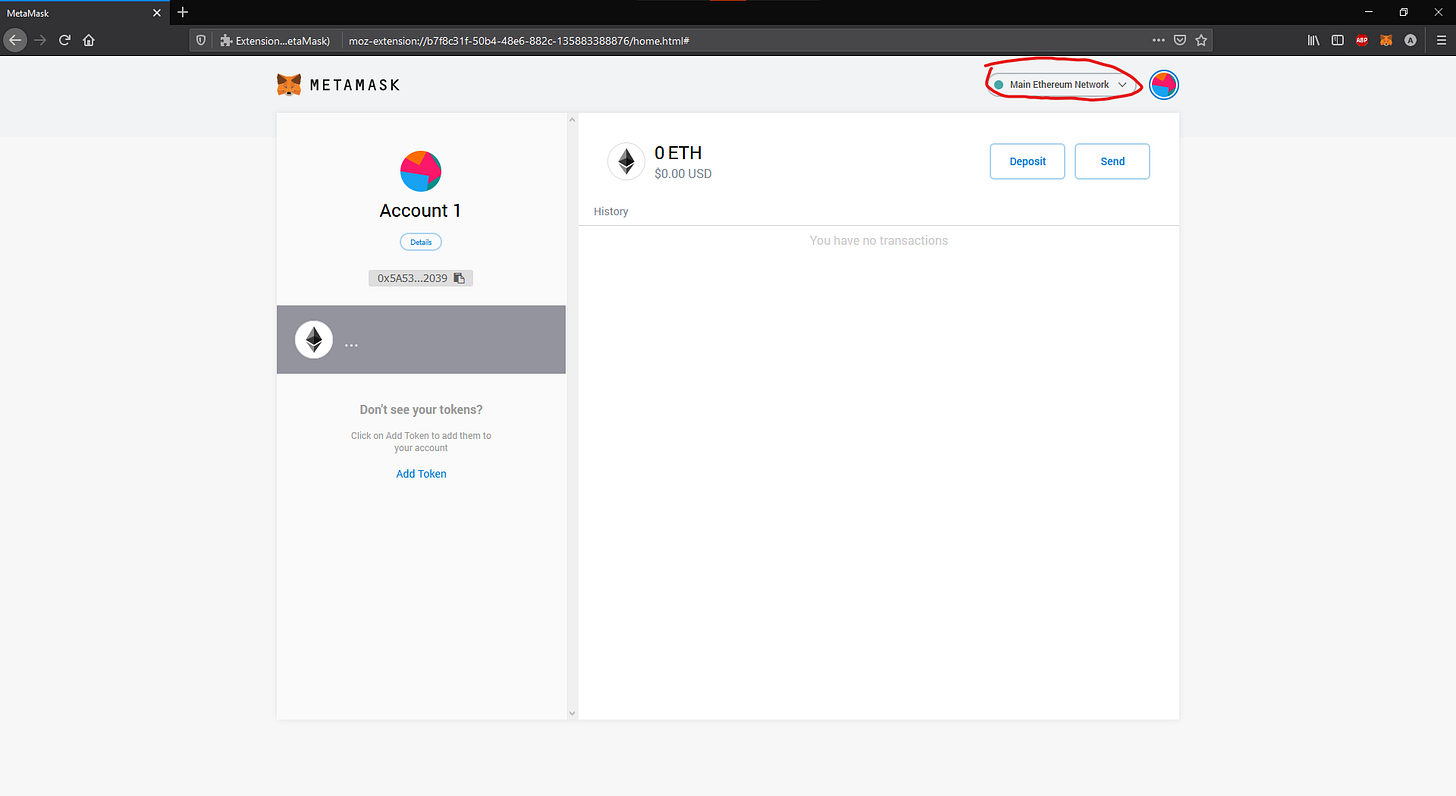Click the Ethereum icon beside 0 ETH
1456x796 pixels.
click(x=626, y=162)
